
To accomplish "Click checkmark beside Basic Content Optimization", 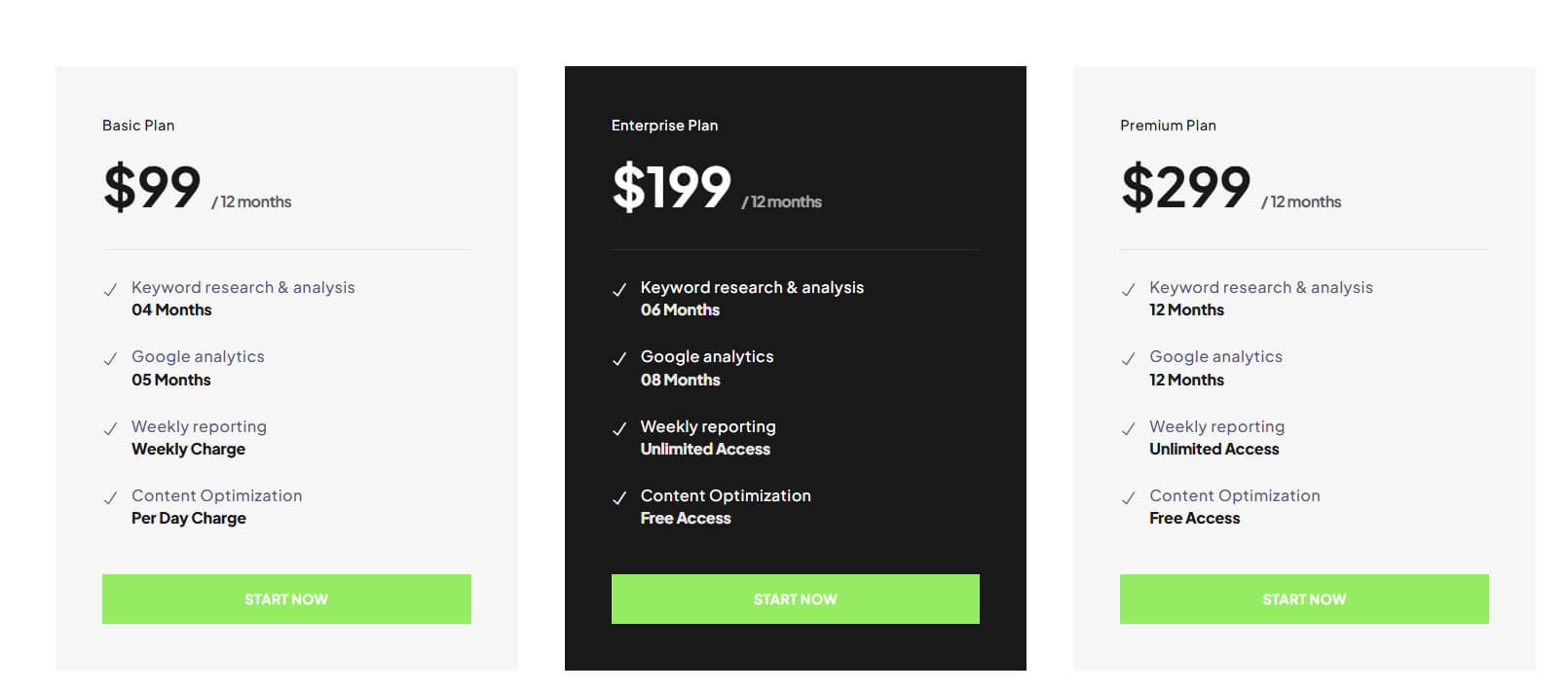I will pos(110,498).
